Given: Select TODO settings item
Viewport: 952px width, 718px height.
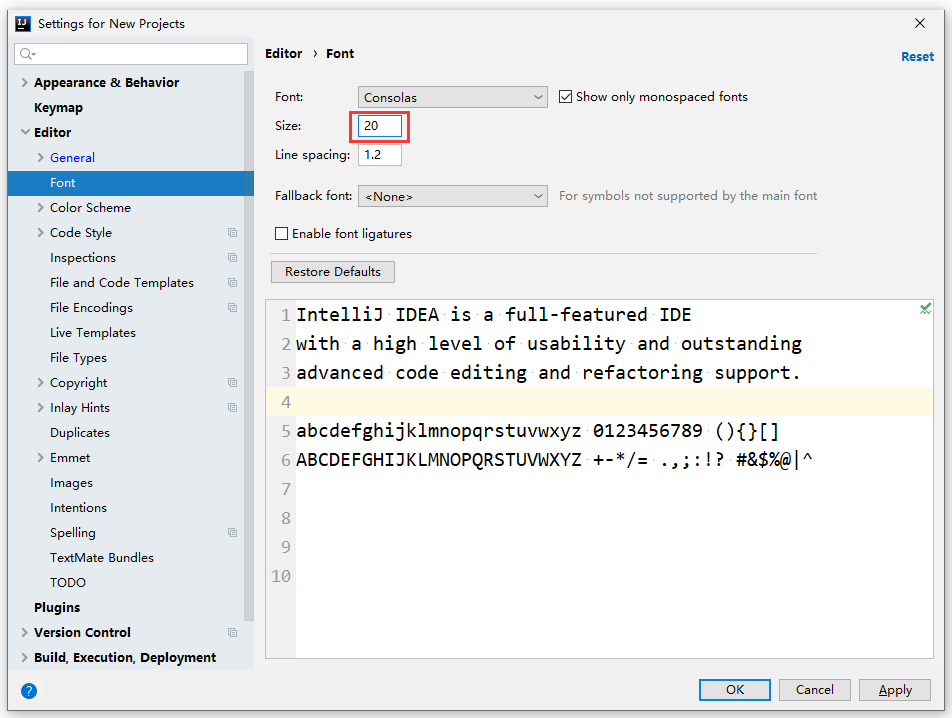Looking at the screenshot, I should (x=67, y=583).
